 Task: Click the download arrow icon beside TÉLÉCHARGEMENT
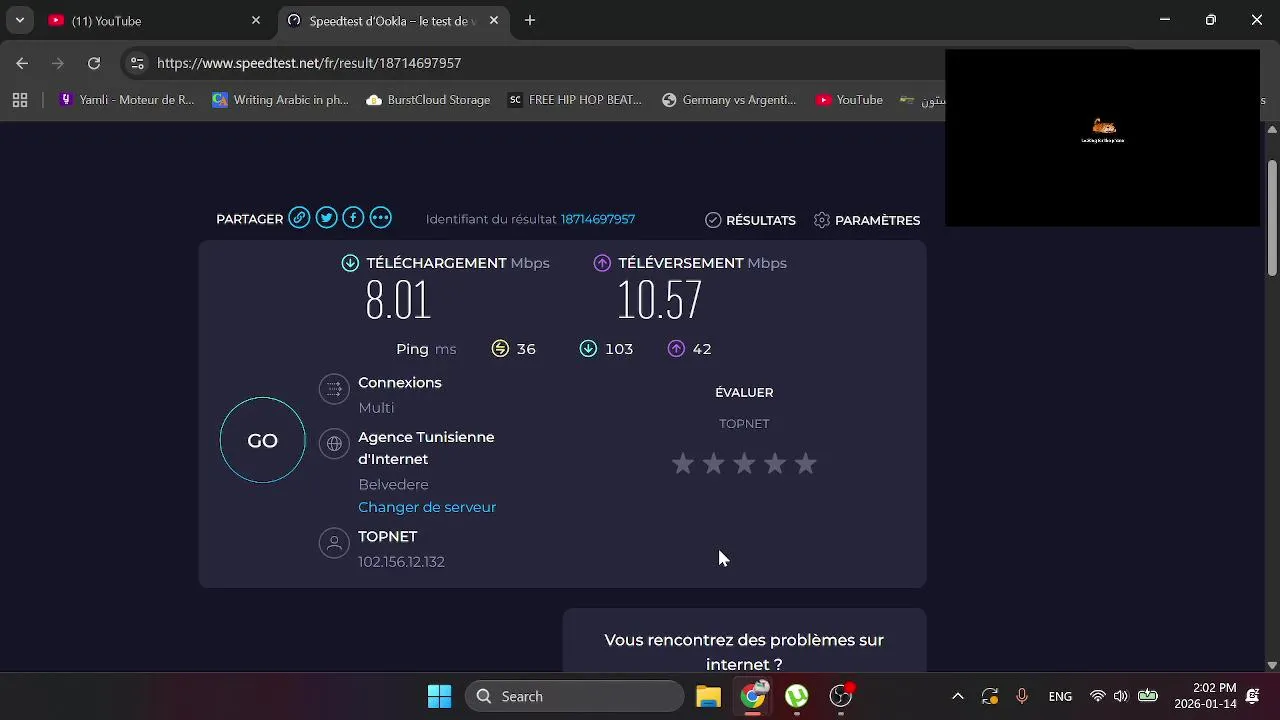pyautogui.click(x=350, y=263)
